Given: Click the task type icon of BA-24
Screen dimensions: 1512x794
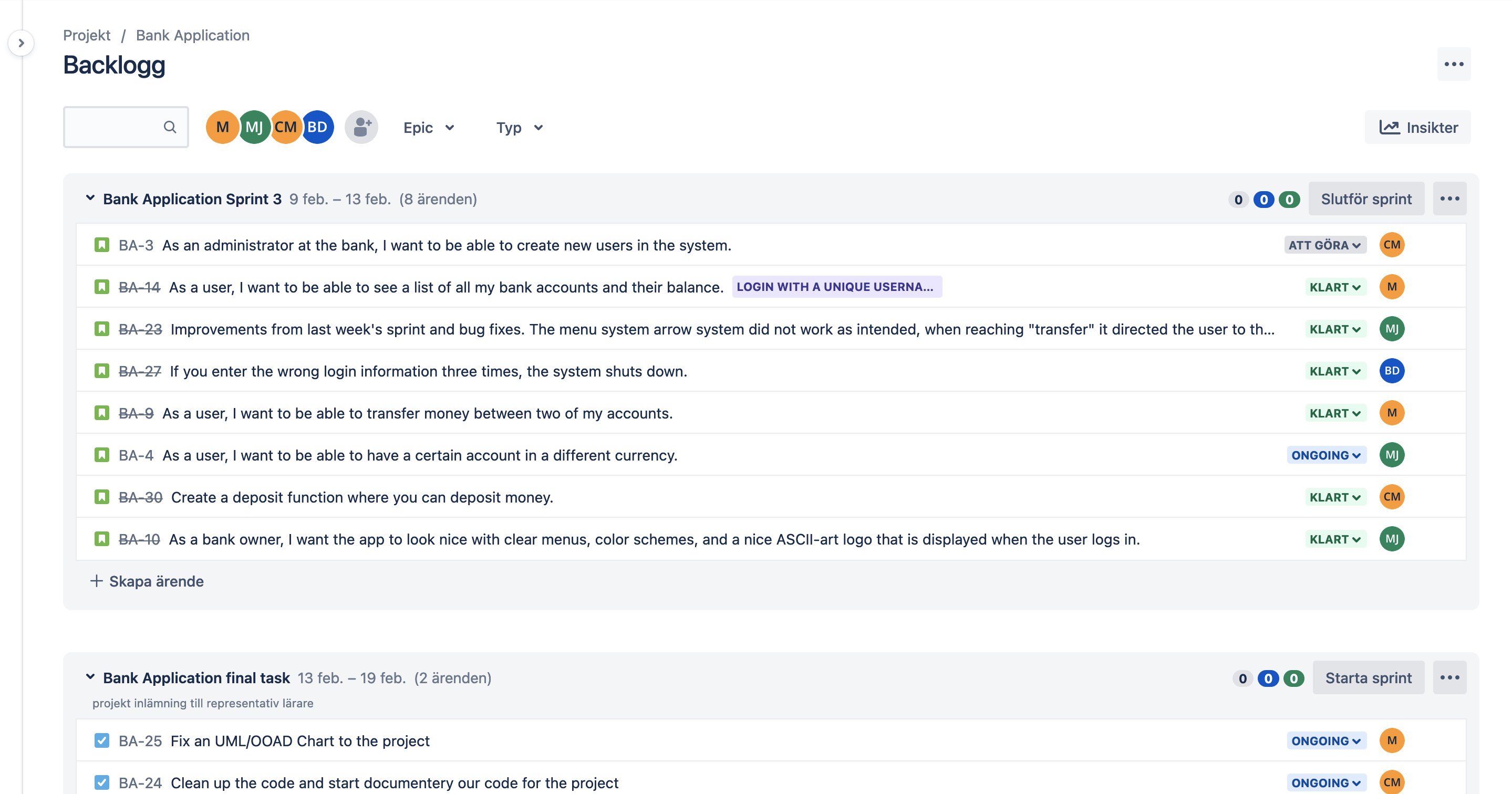Looking at the screenshot, I should coord(101,782).
